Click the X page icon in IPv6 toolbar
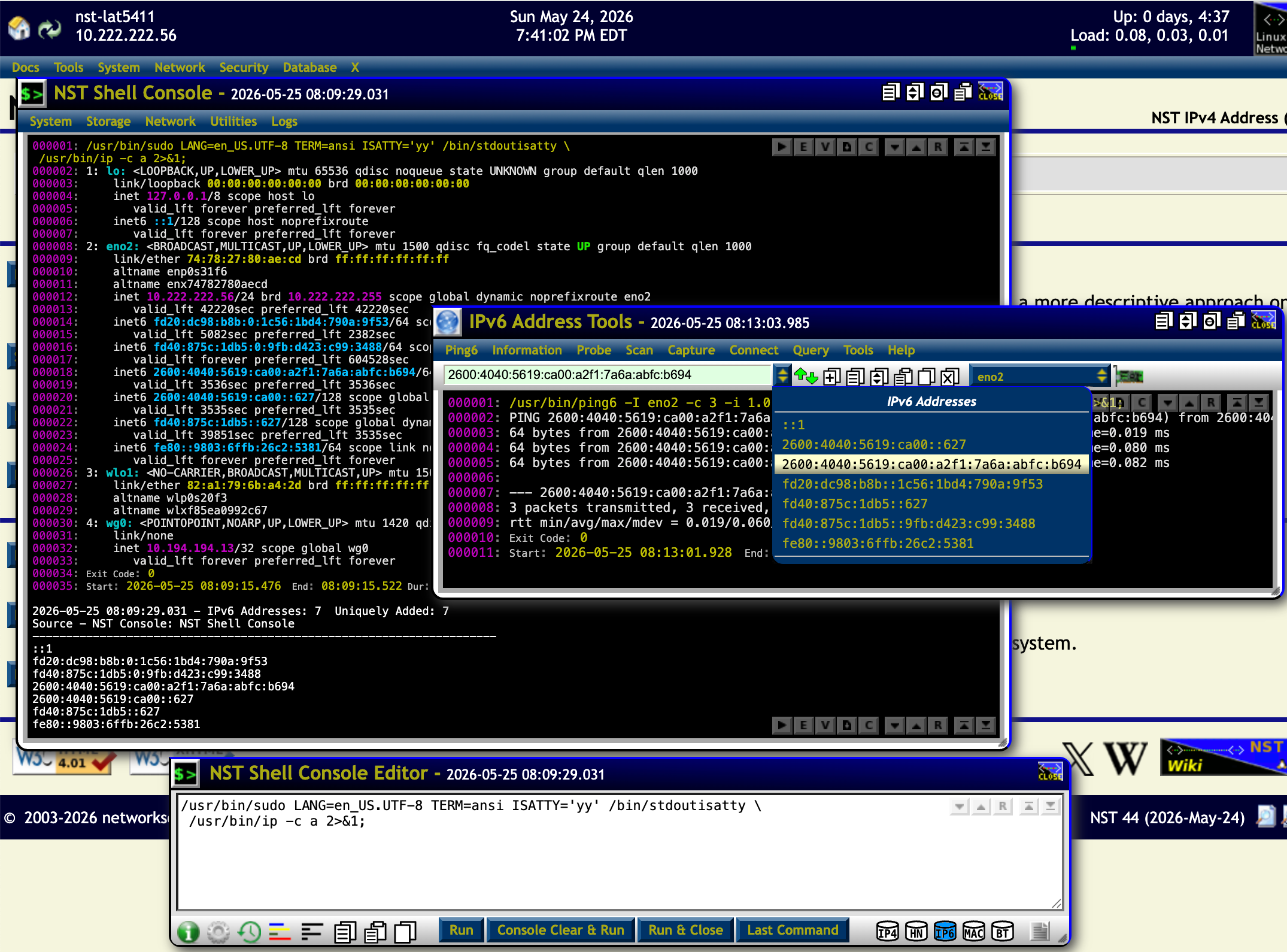This screenshot has width=1287, height=952. pos(949,377)
